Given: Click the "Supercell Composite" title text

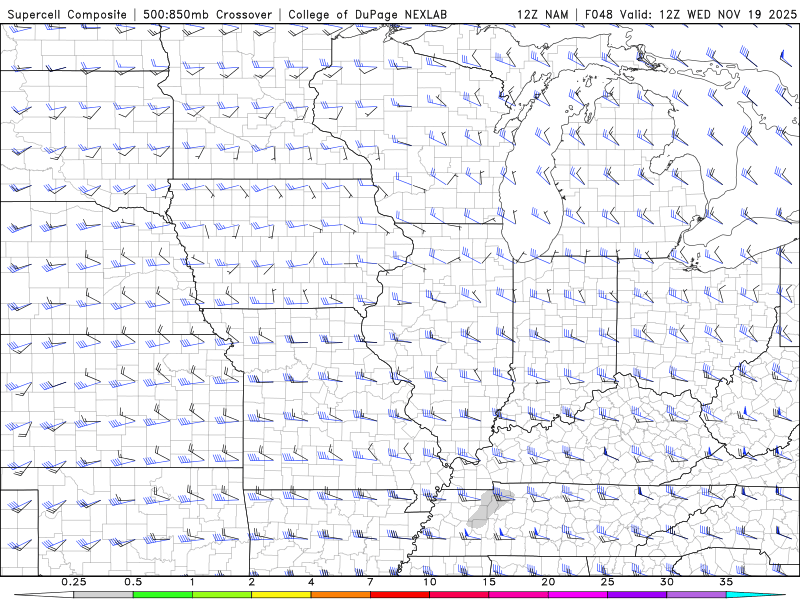Looking at the screenshot, I should point(67,14).
